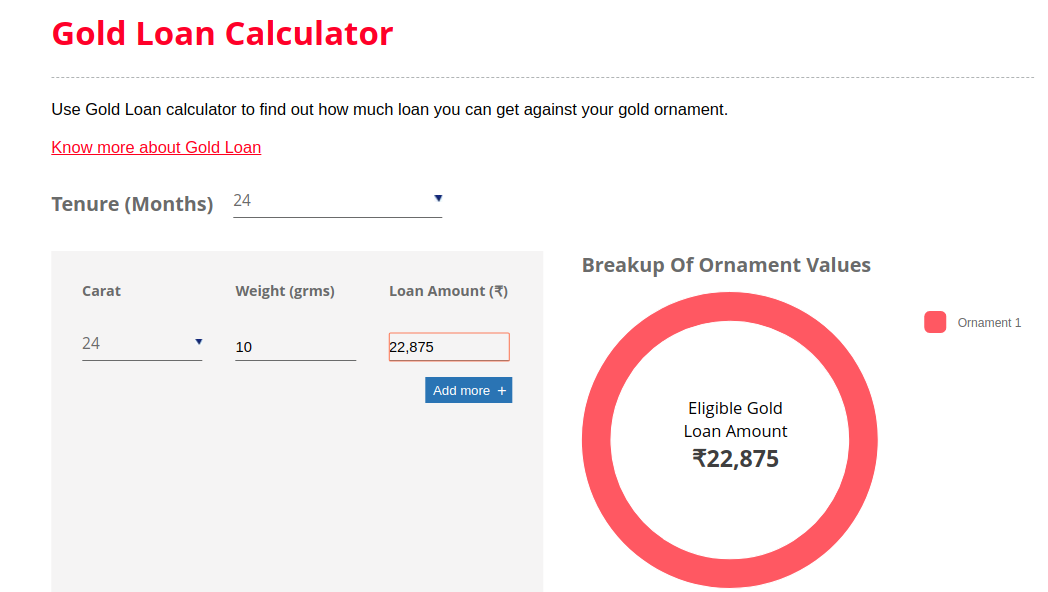Click inside the Weight (grms) field
1048x592 pixels.
(x=295, y=346)
